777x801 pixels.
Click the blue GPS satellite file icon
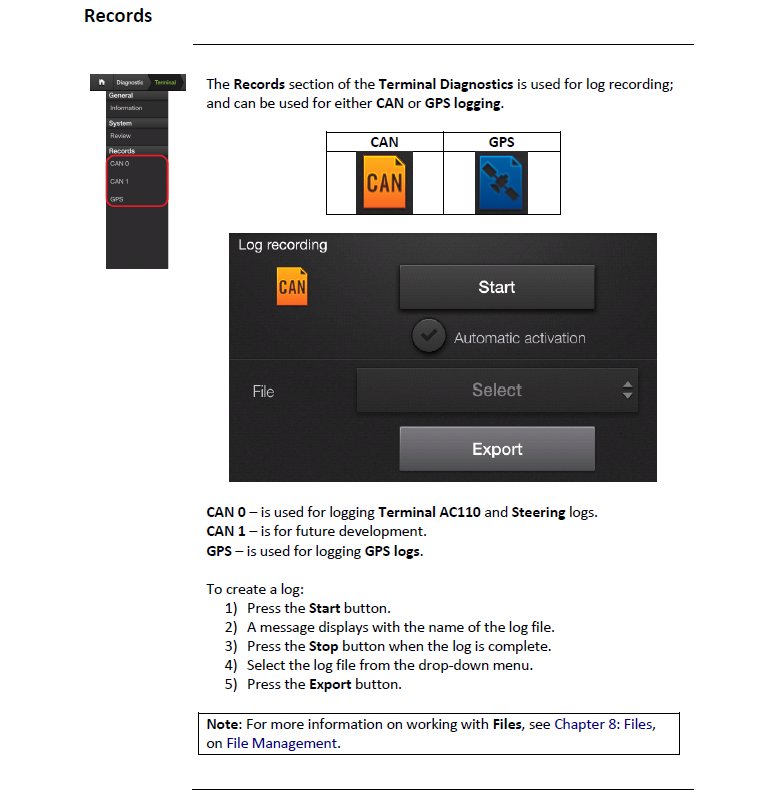(x=501, y=183)
